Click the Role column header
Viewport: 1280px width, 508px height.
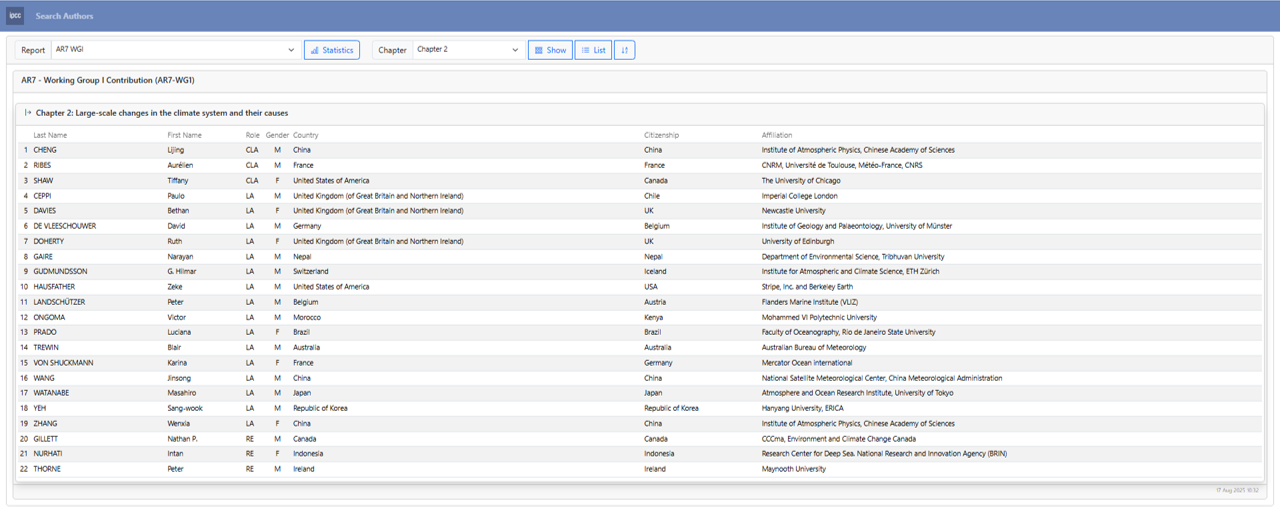(252, 135)
